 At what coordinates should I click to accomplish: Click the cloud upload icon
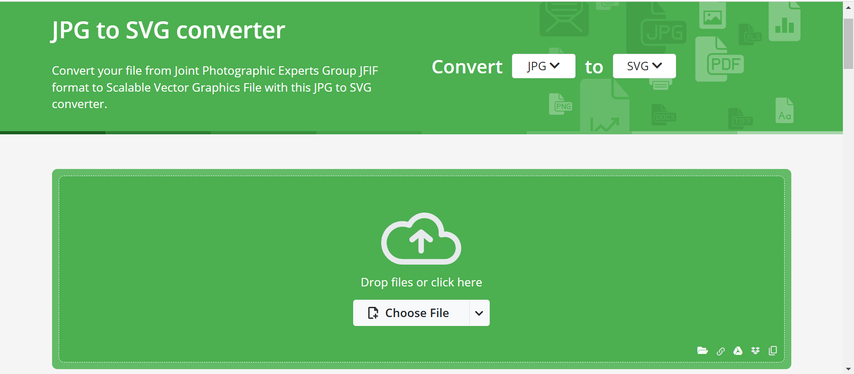[x=421, y=238]
